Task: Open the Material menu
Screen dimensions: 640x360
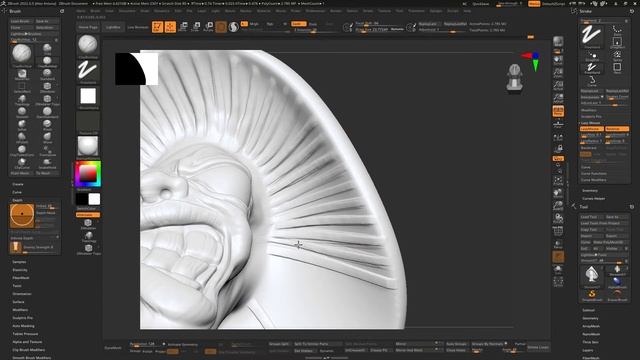Action: pos(263,11)
